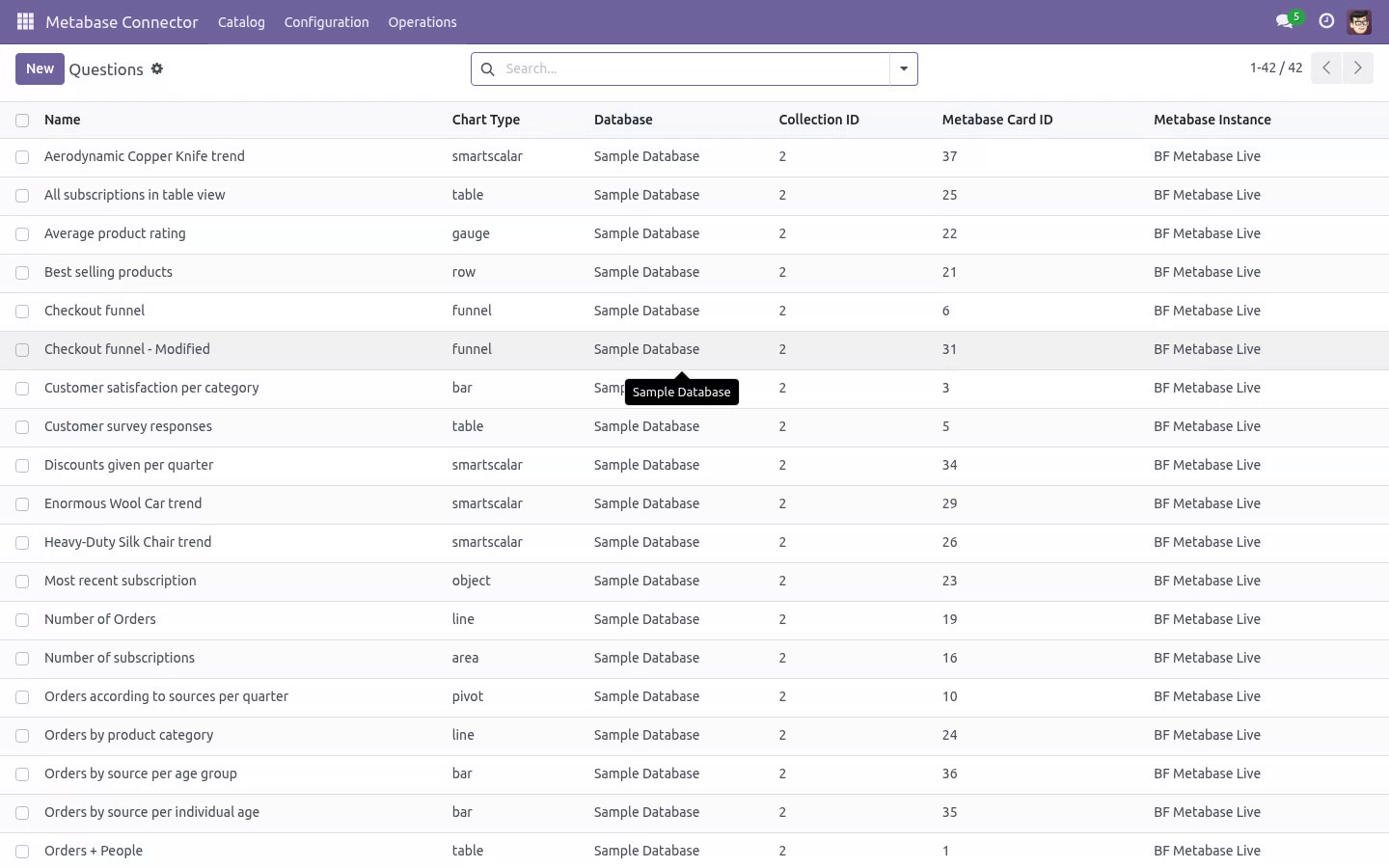Image resolution: width=1389 pixels, height=868 pixels.
Task: Toggle the select-all checkbox in header
Action: (22, 121)
